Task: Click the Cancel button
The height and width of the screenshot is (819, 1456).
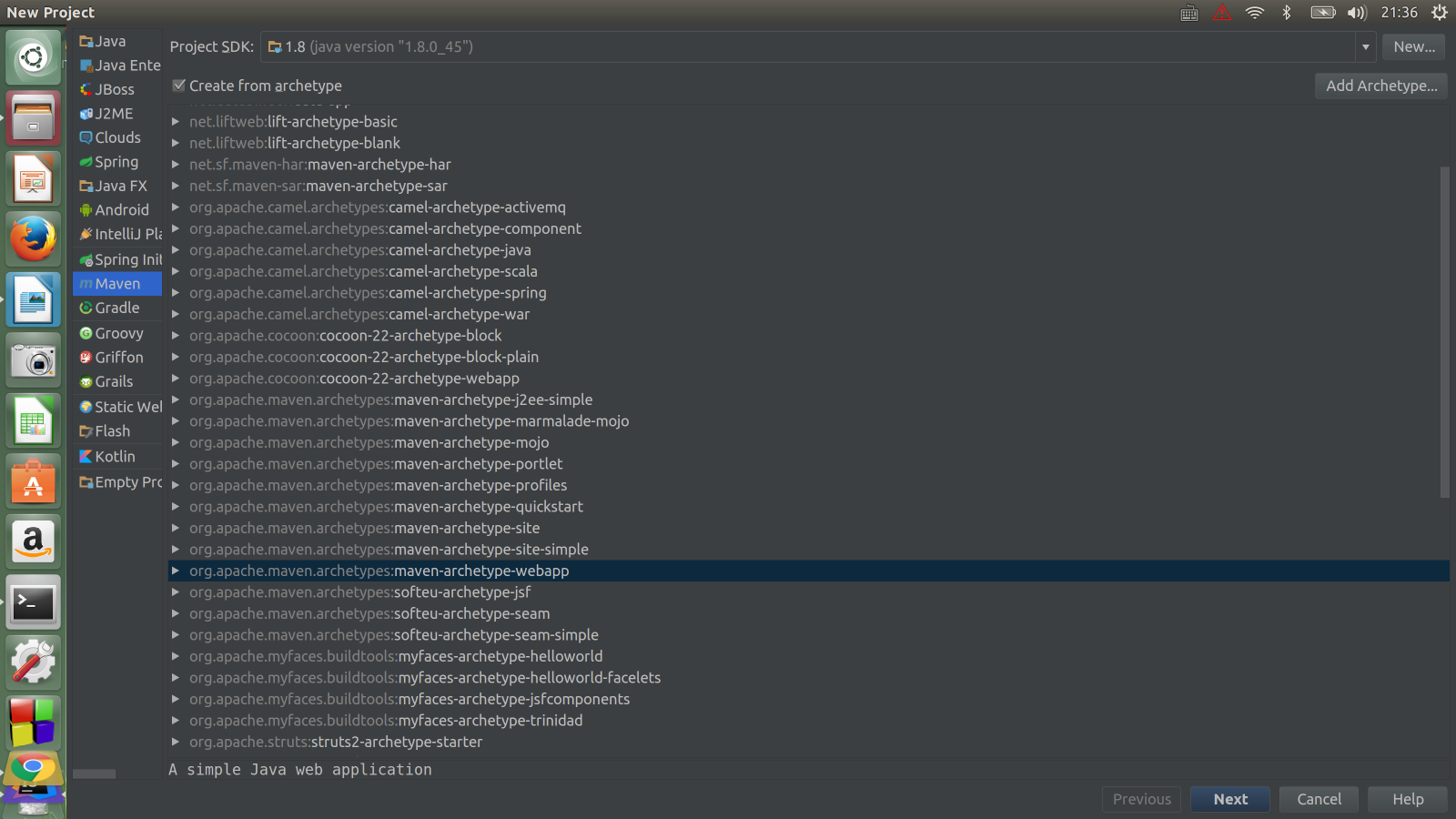Action: coord(1319,799)
